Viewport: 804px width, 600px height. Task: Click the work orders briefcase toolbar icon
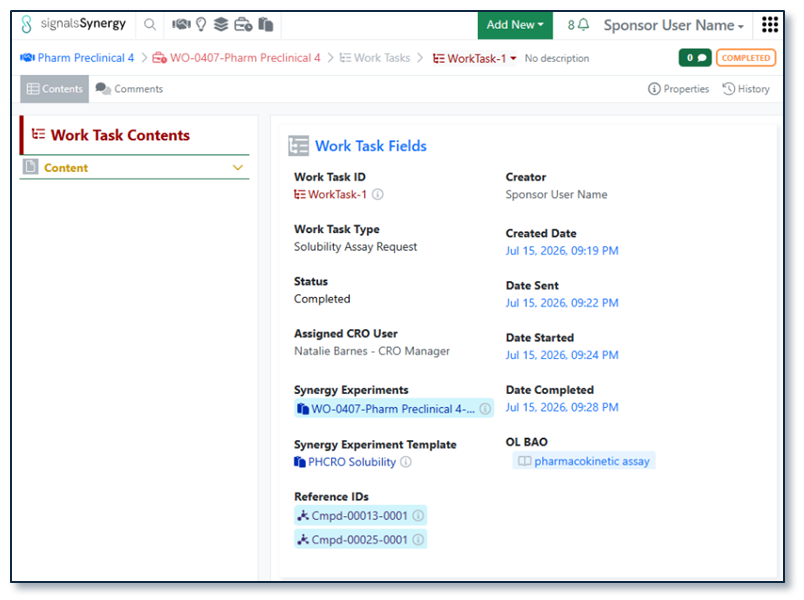point(243,24)
